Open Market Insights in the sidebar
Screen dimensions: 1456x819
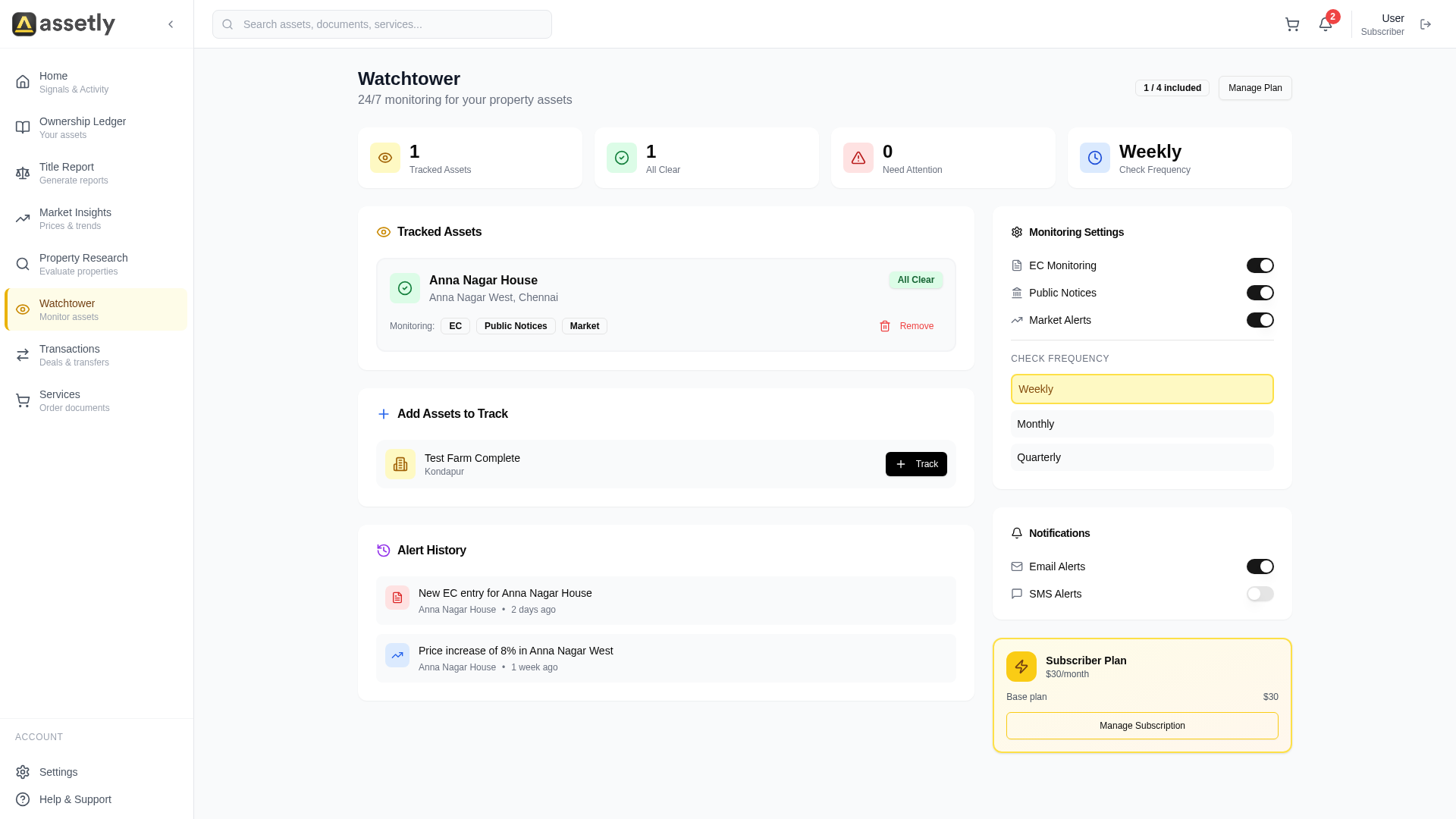point(75,218)
